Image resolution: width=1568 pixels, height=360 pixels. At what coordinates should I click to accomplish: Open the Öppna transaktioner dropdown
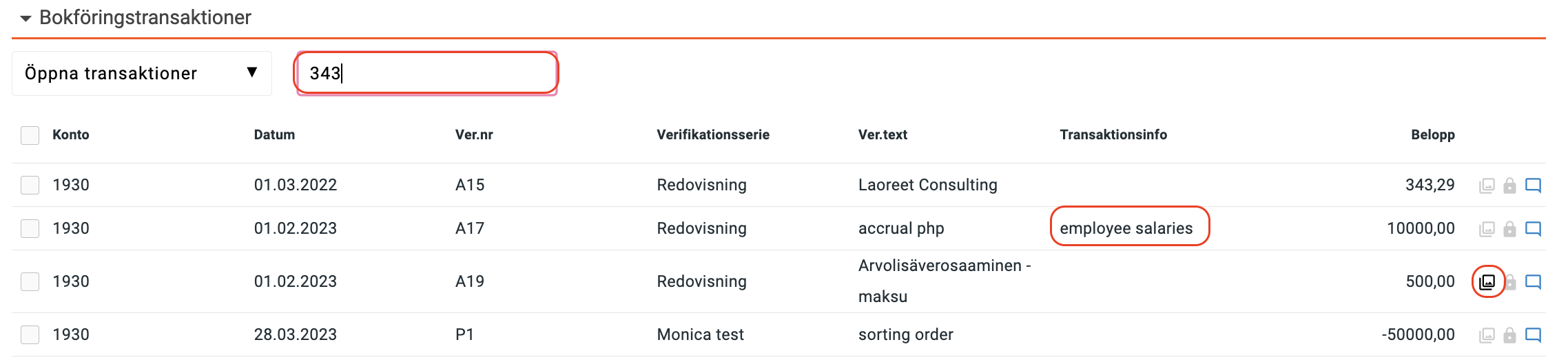[142, 73]
